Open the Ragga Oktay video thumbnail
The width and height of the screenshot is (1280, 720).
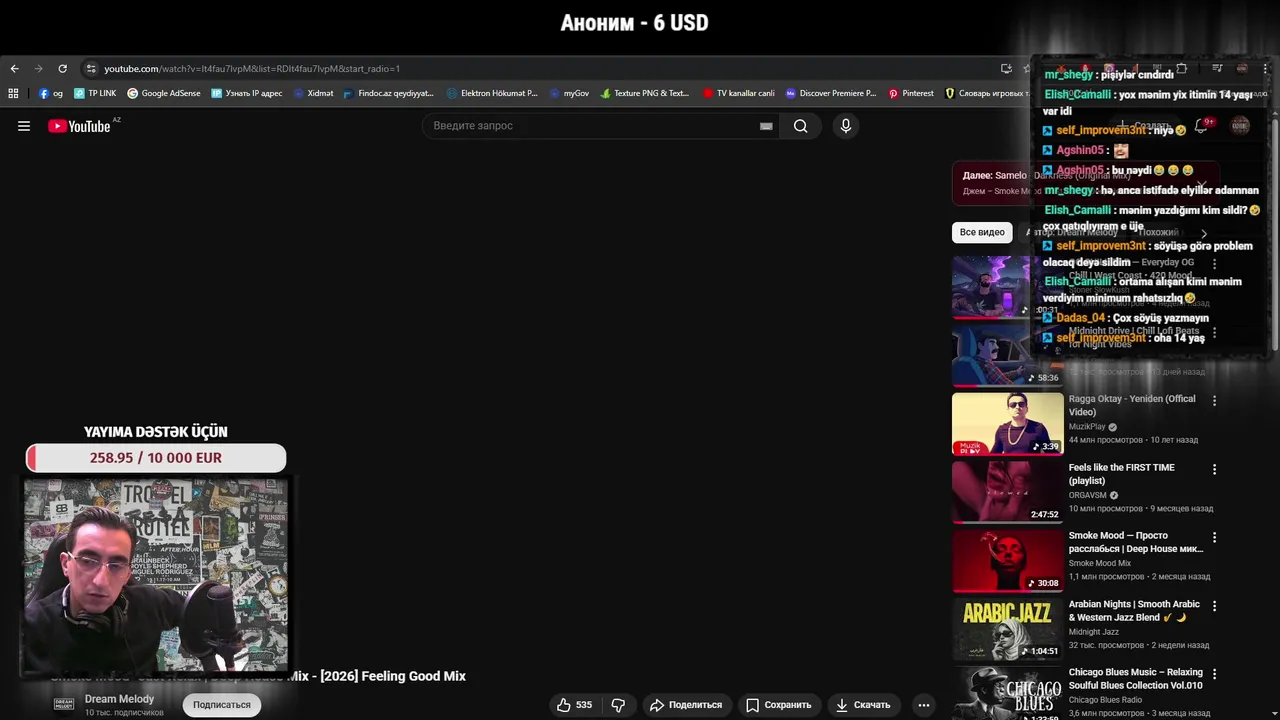1007,424
